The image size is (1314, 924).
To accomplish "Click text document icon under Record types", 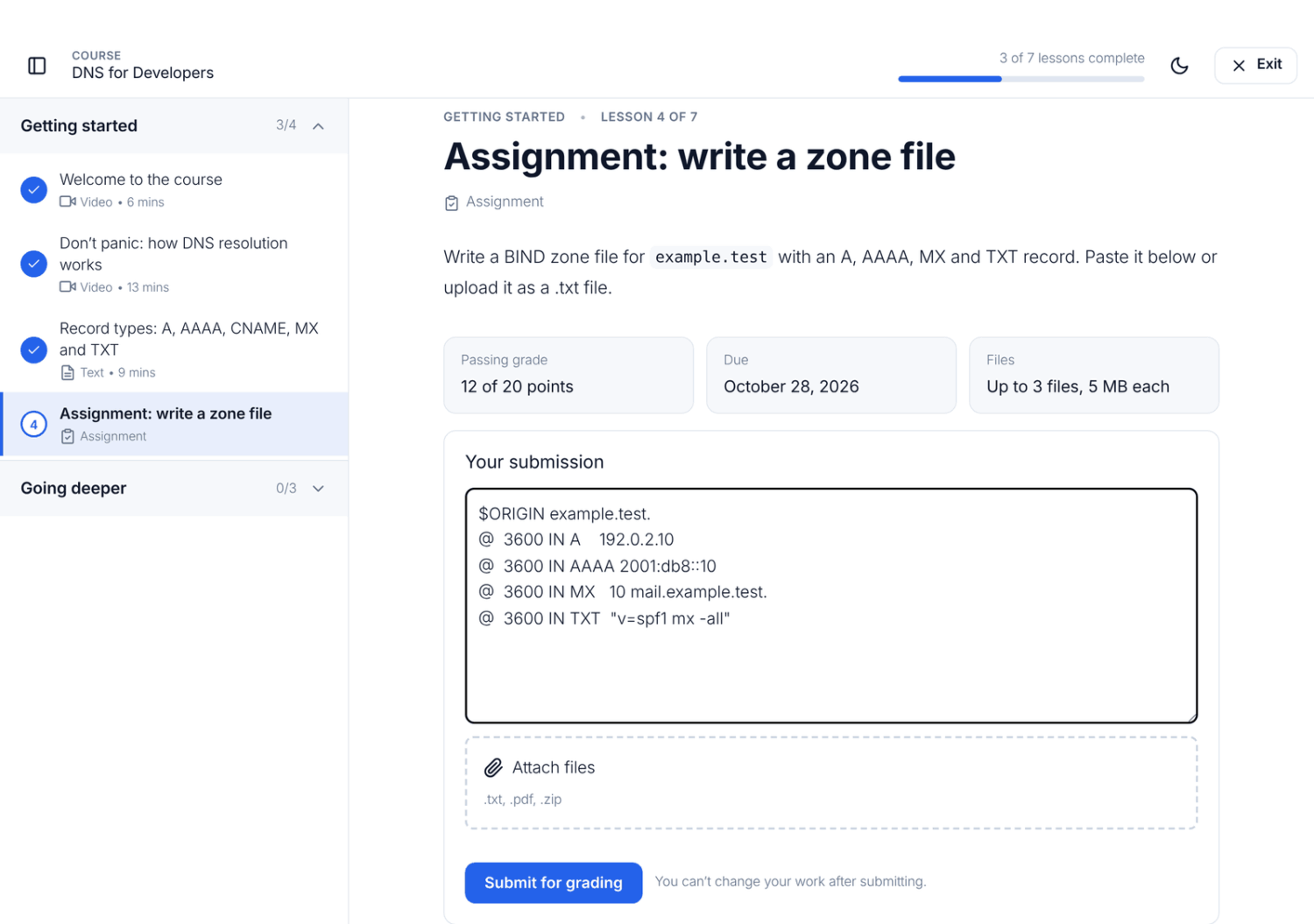I will click(67, 373).
